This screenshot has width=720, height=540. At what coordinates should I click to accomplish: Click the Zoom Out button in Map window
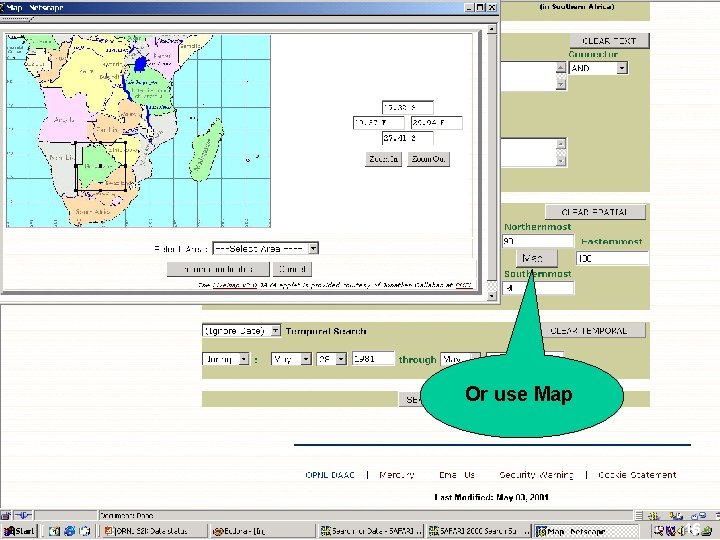point(428,159)
